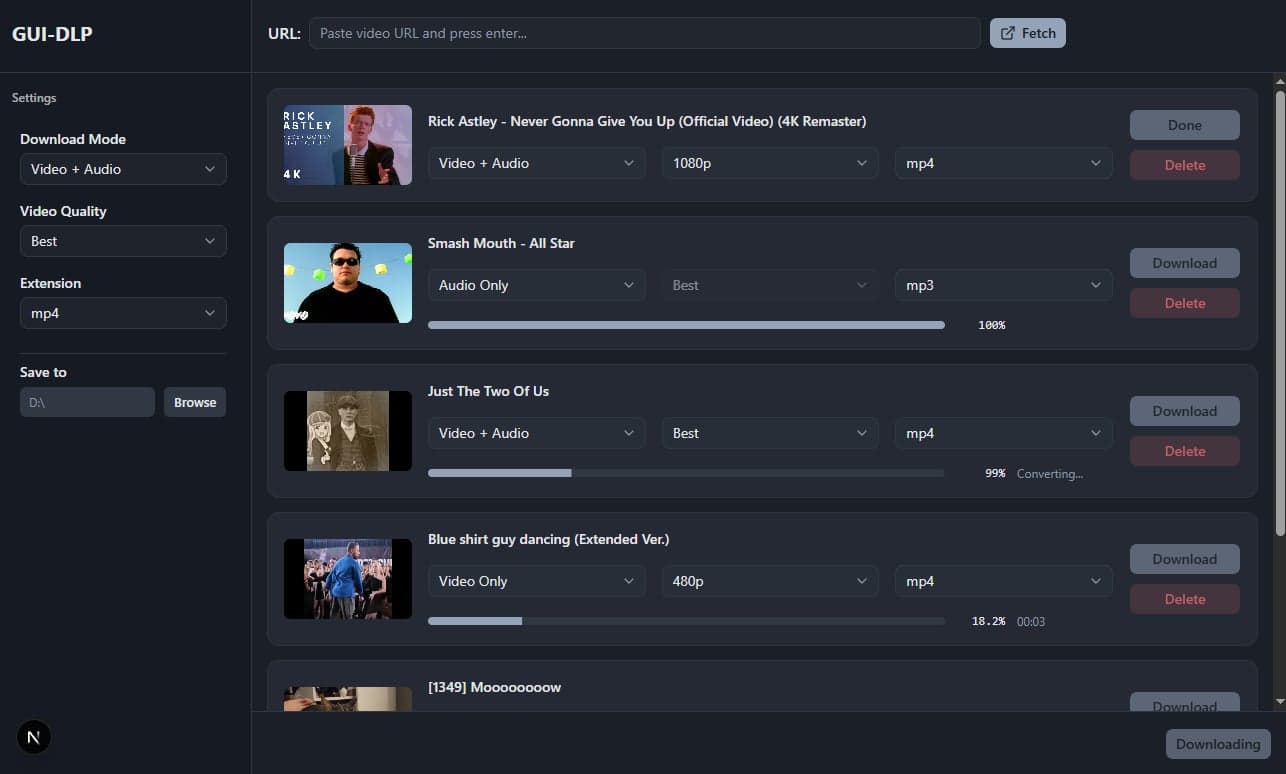Click the Next.js logo badge icon

(x=34, y=738)
